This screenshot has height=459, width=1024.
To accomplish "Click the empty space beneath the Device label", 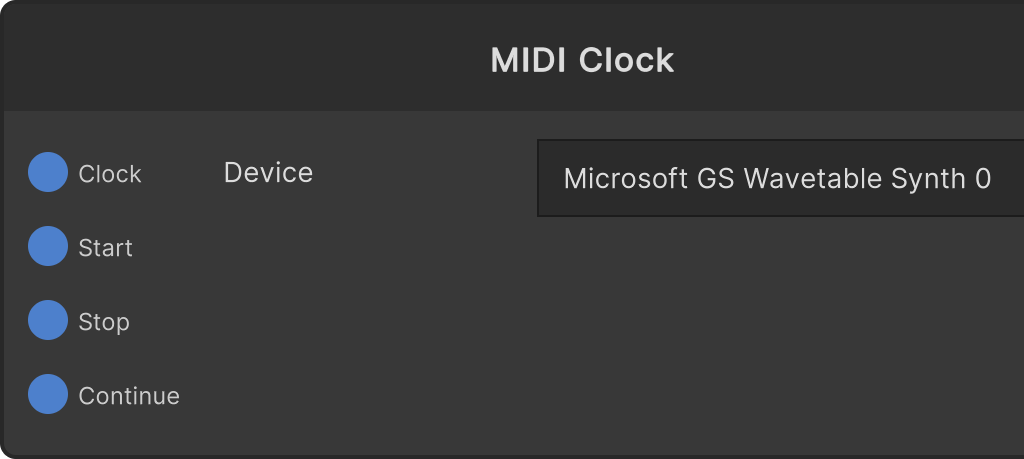I will 268,313.
